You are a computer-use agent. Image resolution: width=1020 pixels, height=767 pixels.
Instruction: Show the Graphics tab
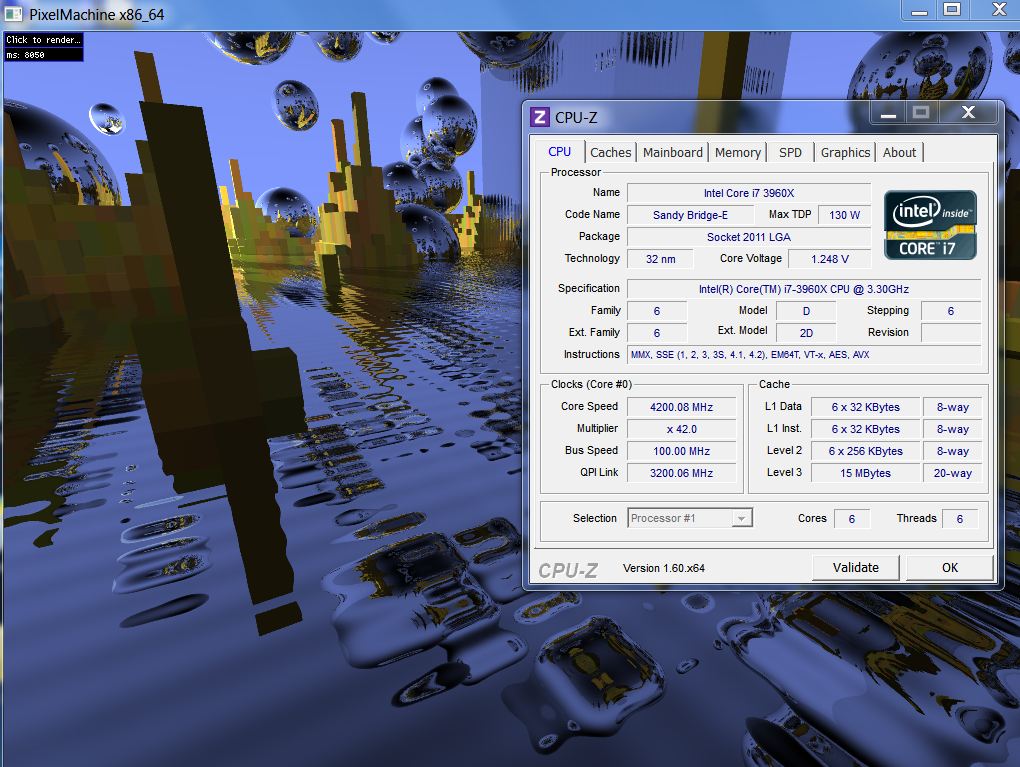point(845,153)
